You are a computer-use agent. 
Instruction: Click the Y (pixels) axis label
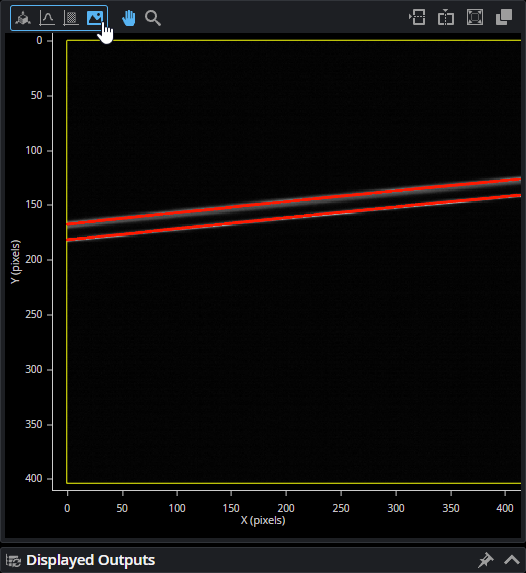coord(15,262)
